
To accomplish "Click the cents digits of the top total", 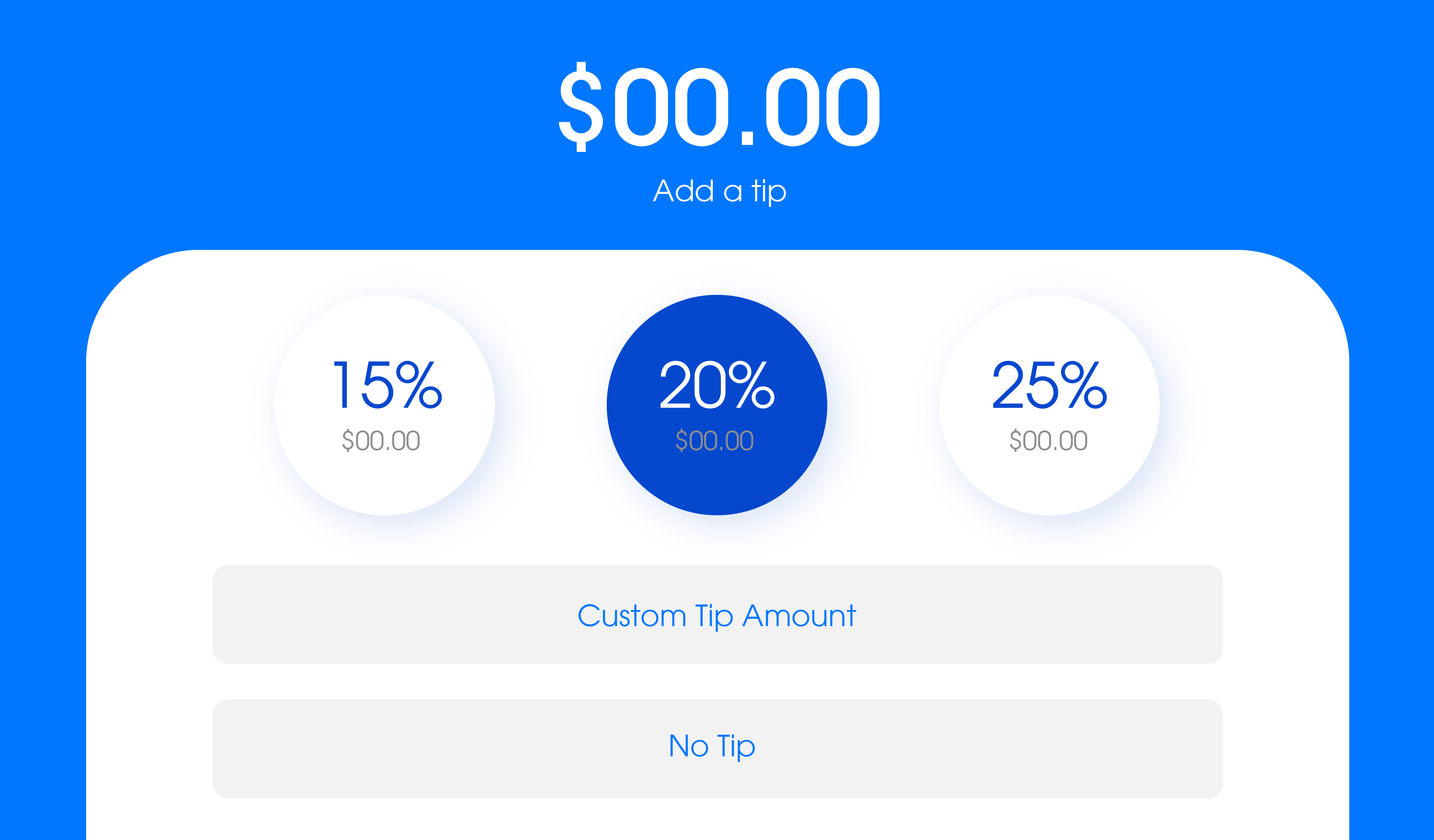I will [x=822, y=107].
